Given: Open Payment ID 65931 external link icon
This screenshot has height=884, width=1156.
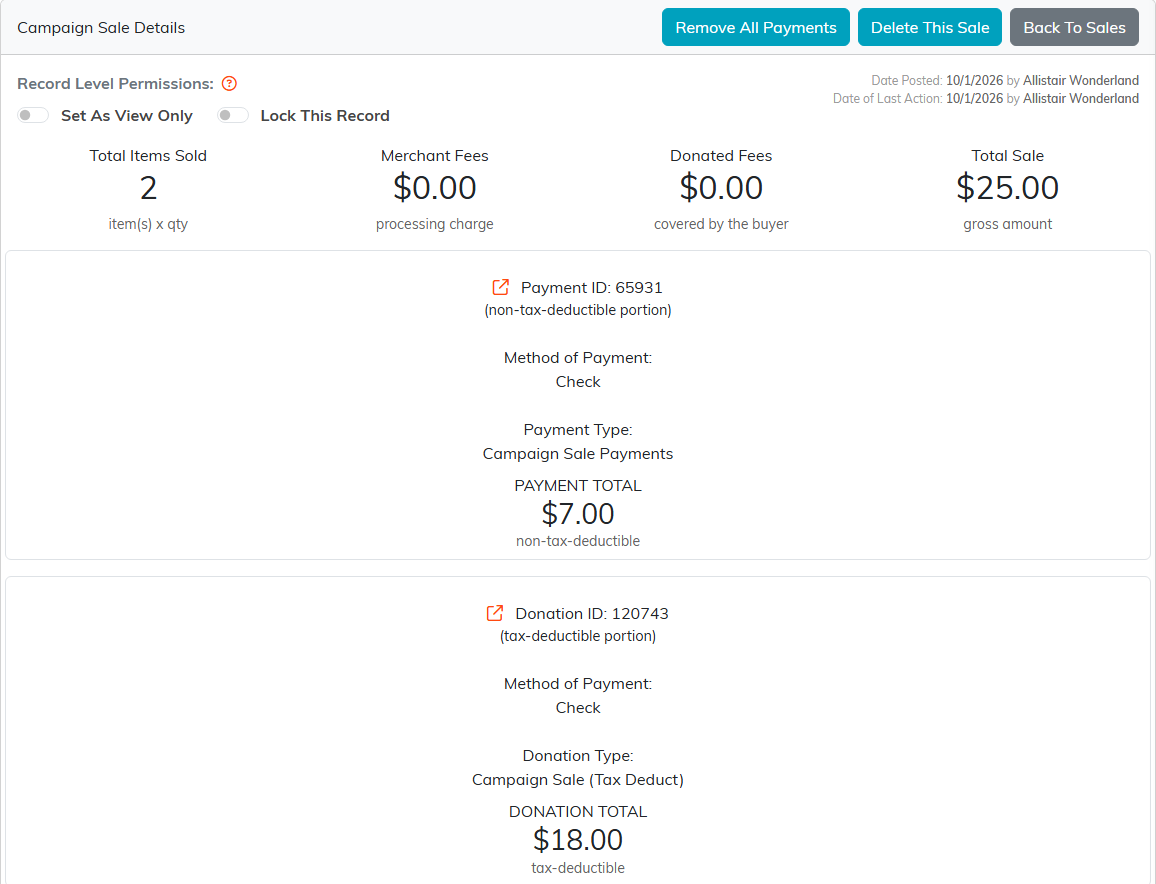Looking at the screenshot, I should (x=501, y=287).
